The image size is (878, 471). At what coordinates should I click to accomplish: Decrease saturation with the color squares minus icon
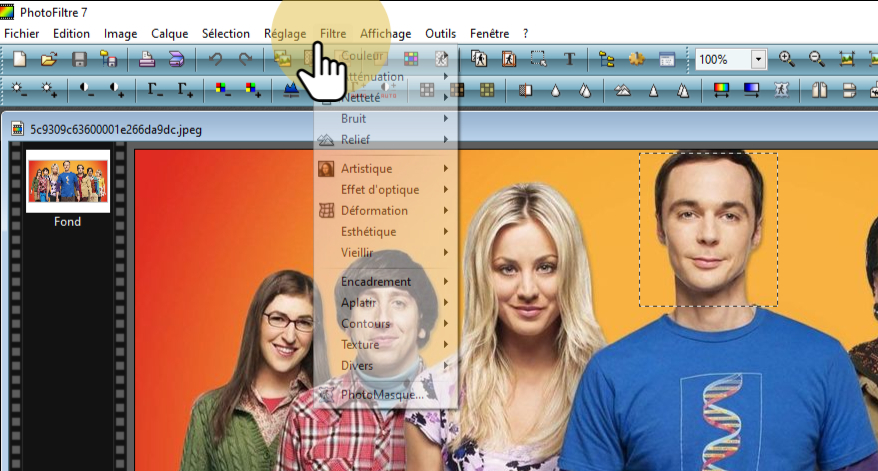point(222,90)
